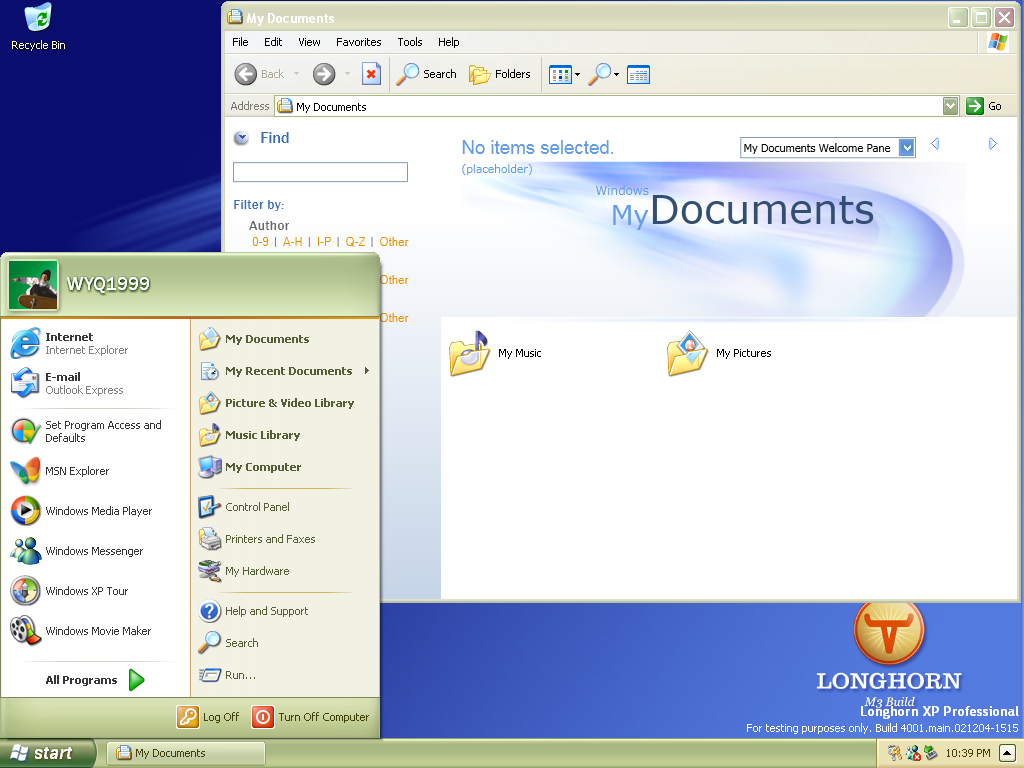Viewport: 1024px width, 768px height.
Task: Click the Search magnifier in Explorer toolbar
Action: pos(427,74)
